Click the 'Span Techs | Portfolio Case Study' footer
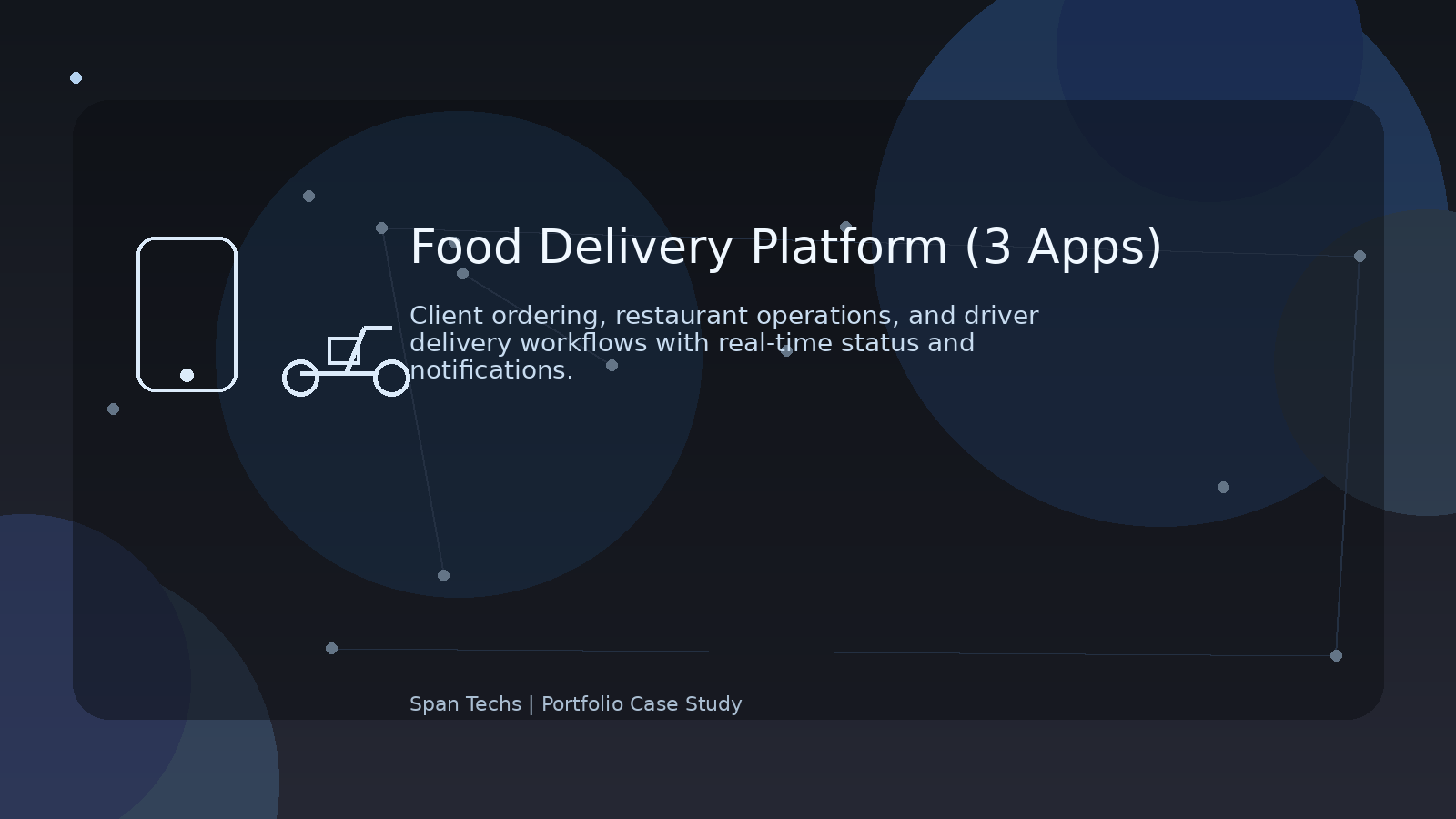 tap(575, 704)
